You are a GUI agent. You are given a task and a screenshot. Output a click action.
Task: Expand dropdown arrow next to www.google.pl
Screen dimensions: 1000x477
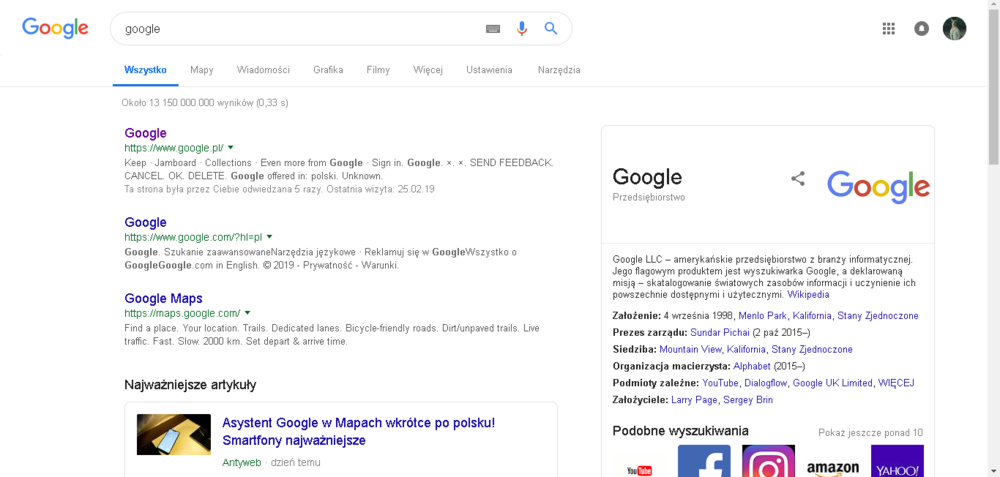(x=230, y=147)
